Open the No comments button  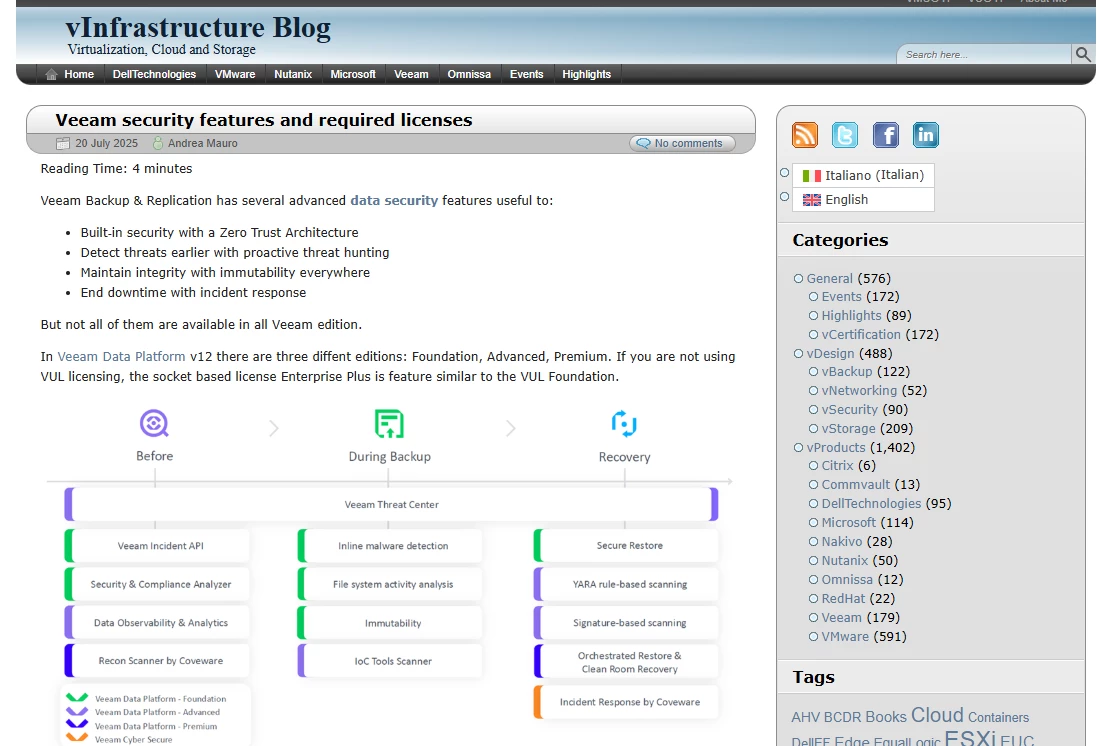682,143
